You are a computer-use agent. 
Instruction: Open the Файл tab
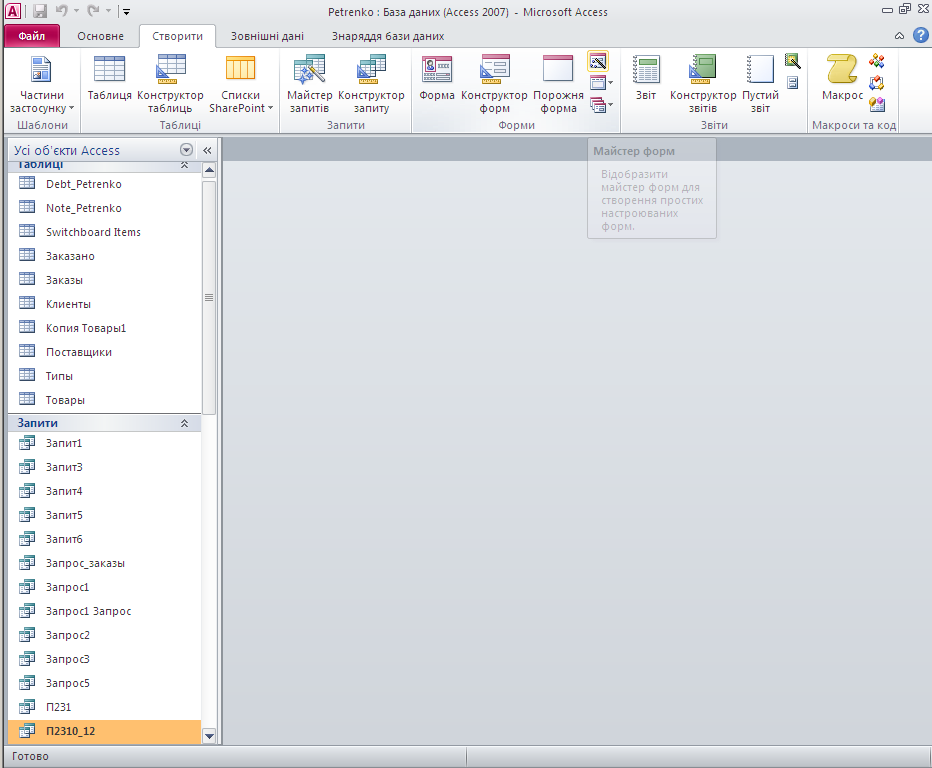click(x=31, y=36)
